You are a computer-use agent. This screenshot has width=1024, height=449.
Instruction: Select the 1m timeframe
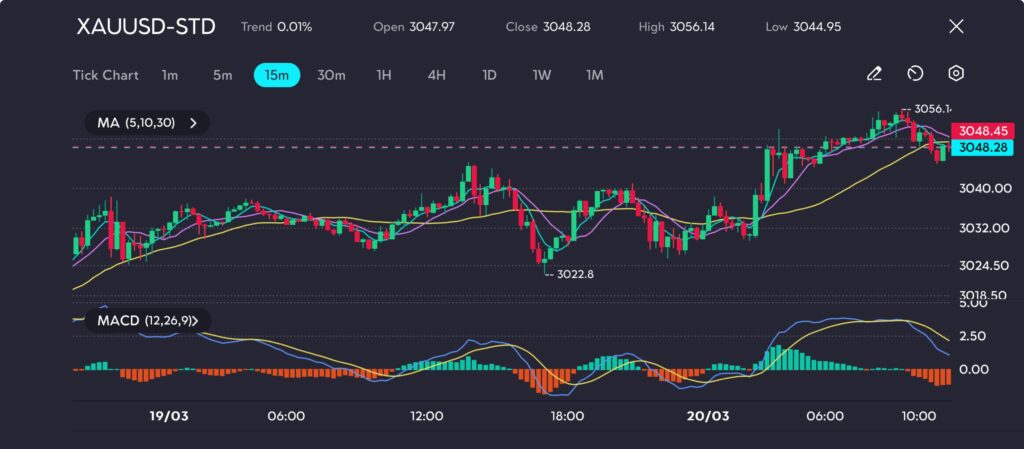click(x=170, y=75)
